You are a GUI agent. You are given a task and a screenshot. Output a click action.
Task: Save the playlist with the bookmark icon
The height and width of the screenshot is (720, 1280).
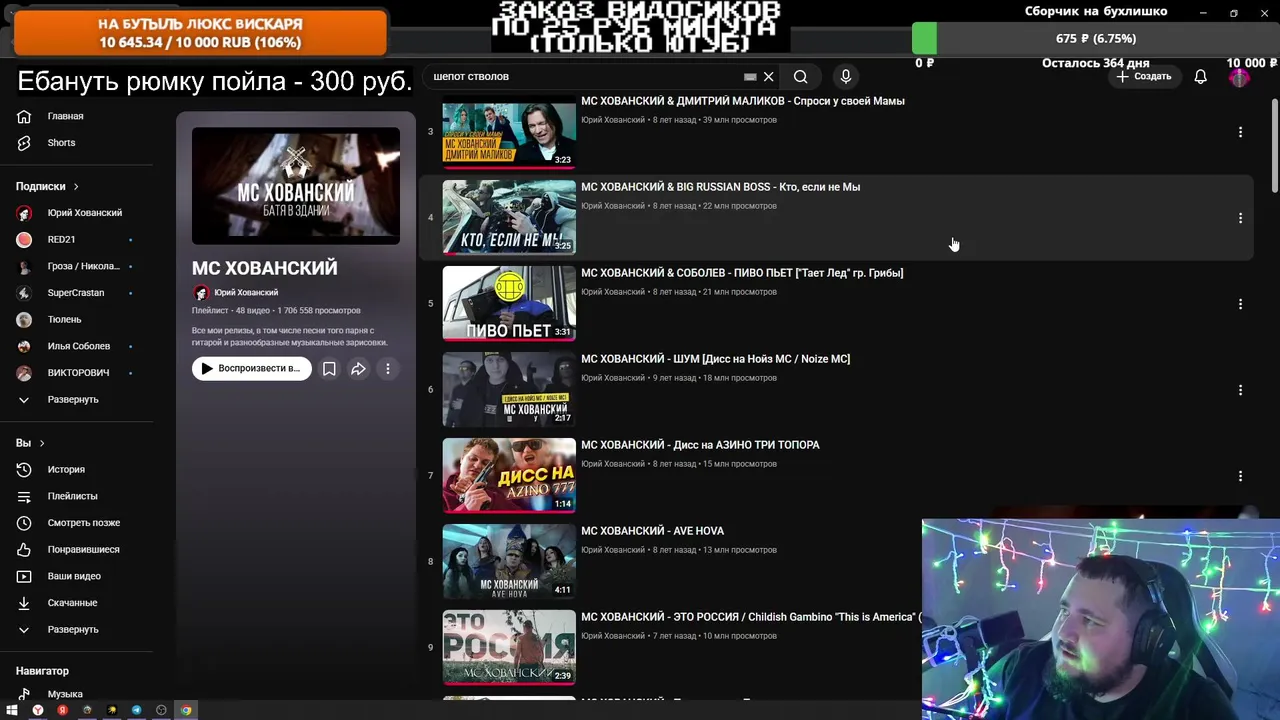[329, 369]
